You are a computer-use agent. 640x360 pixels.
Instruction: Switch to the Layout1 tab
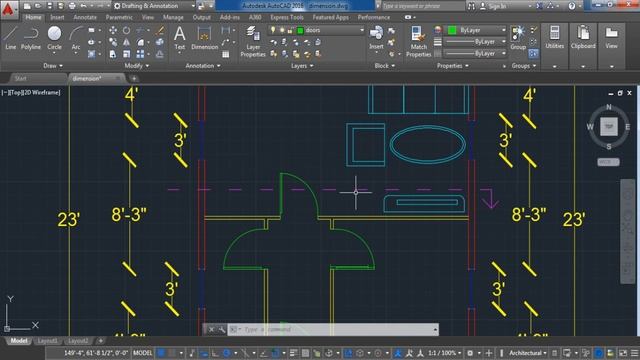[47, 340]
